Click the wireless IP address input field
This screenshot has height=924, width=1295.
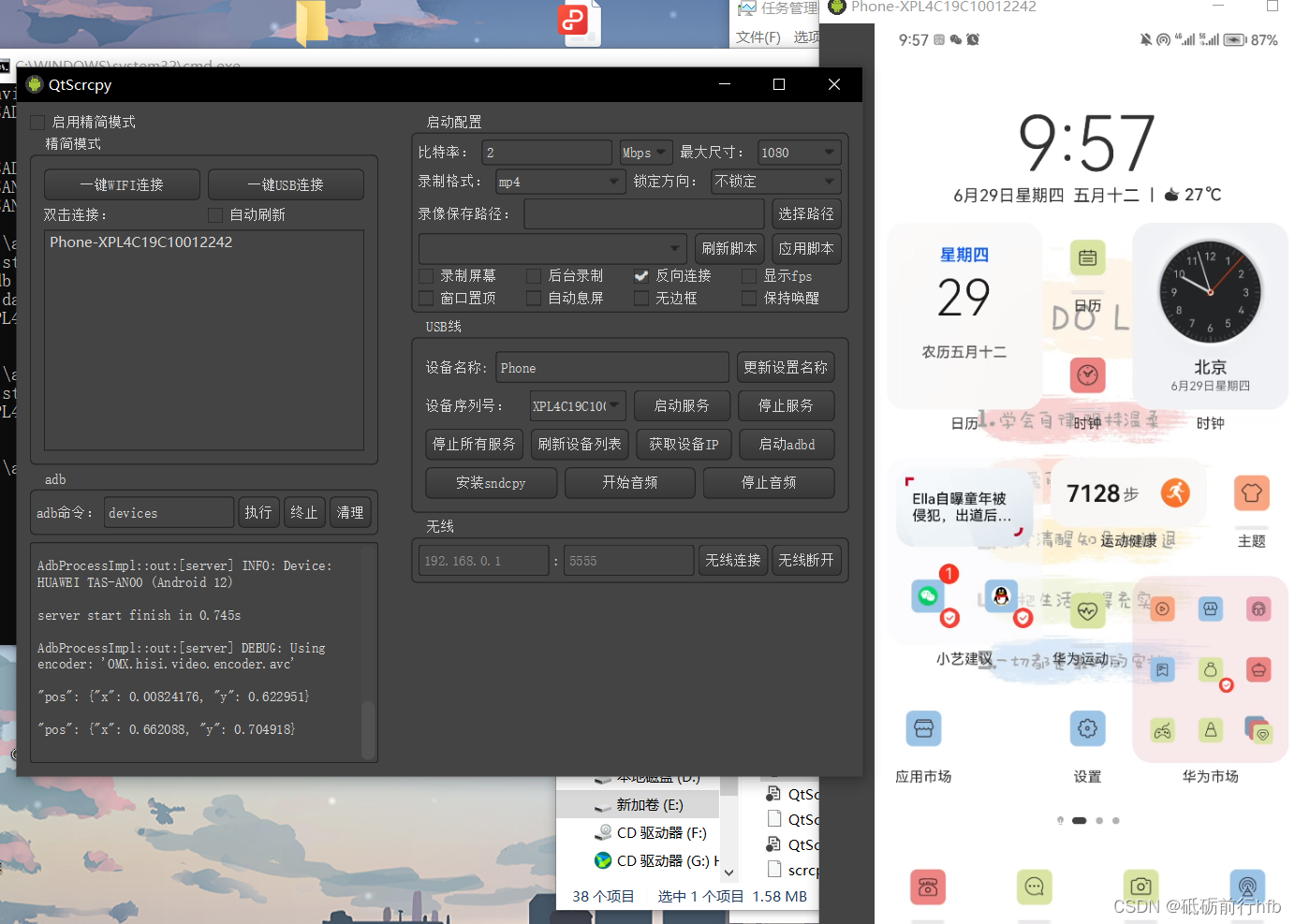483,559
